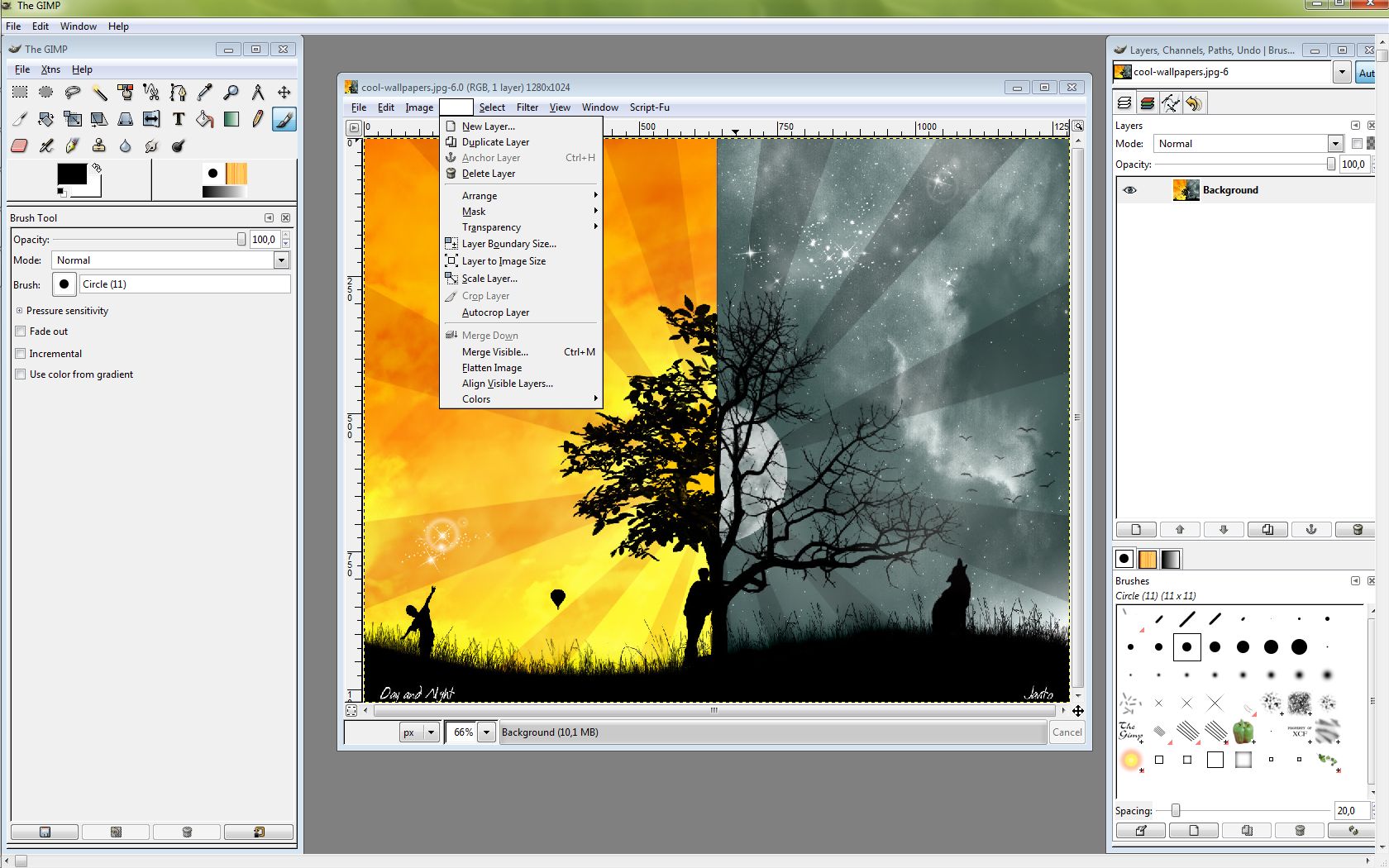Expand the Arrange submenu

pyautogui.click(x=521, y=196)
